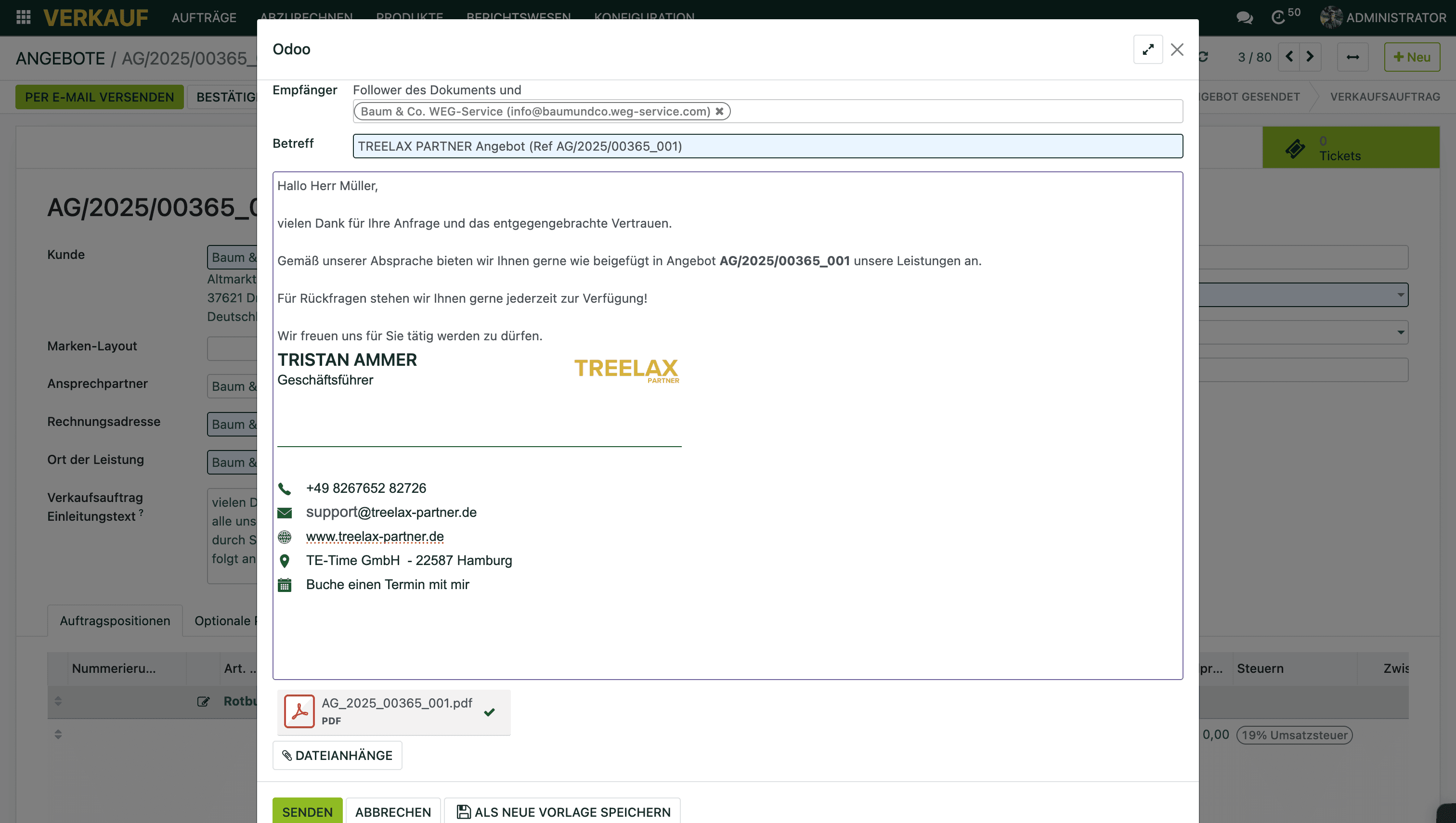Screen dimensions: 1456x823
Task: Go to the next record arrow
Action: [x=1310, y=56]
